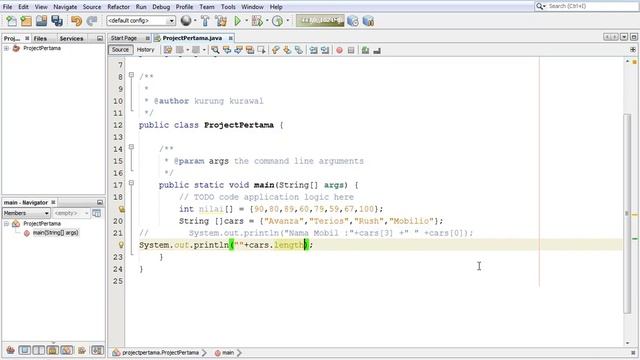Click the Profile Project clock icon
The image size is (640, 360).
pos(278,21)
